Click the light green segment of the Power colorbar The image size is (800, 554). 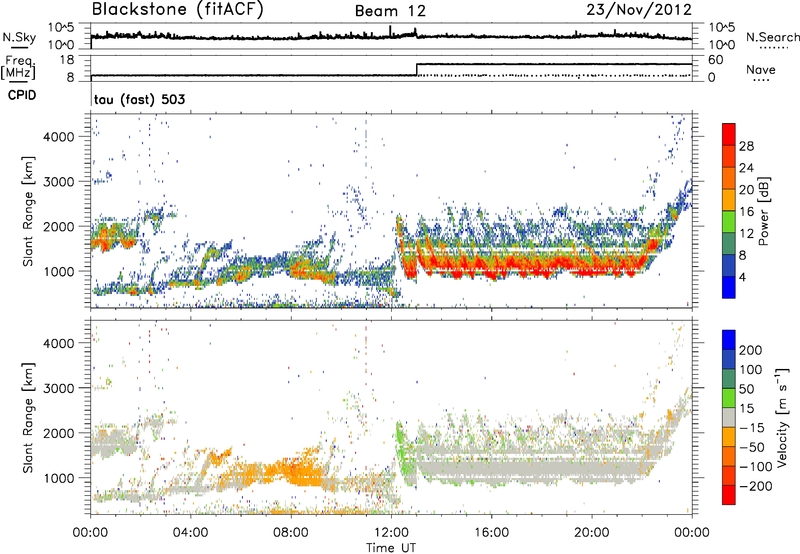[x=729, y=222]
